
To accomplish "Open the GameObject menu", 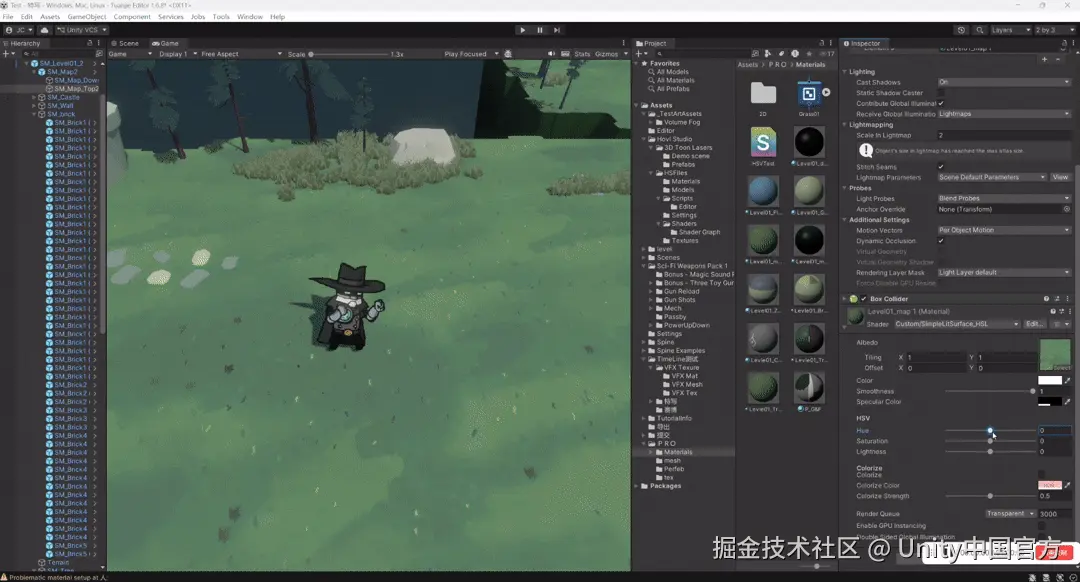I will pos(87,17).
